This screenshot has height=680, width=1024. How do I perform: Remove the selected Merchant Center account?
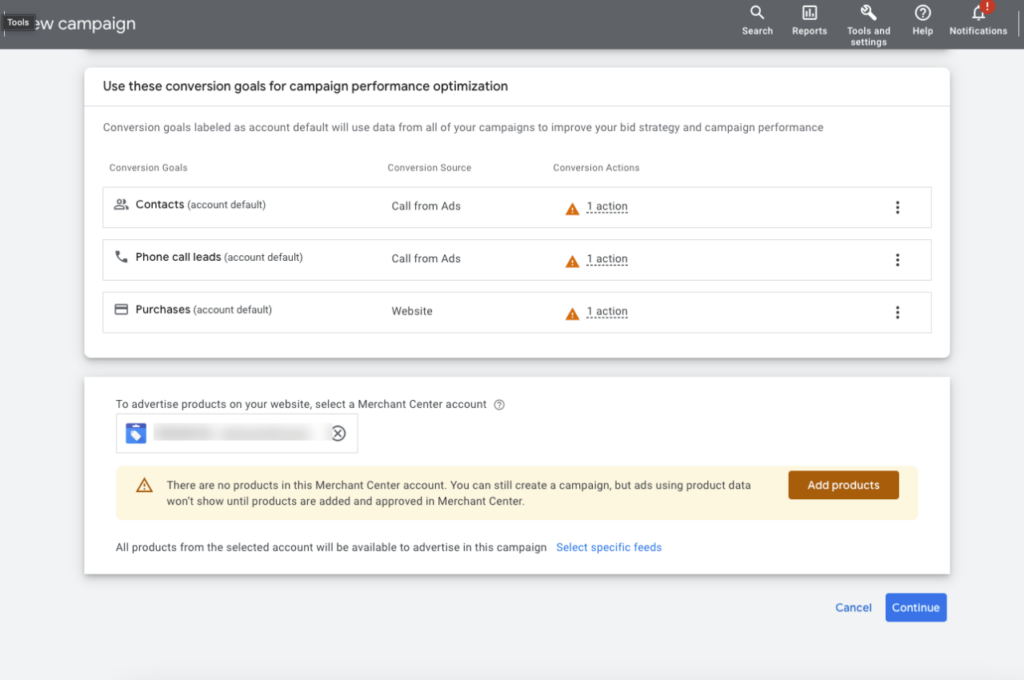tap(338, 433)
